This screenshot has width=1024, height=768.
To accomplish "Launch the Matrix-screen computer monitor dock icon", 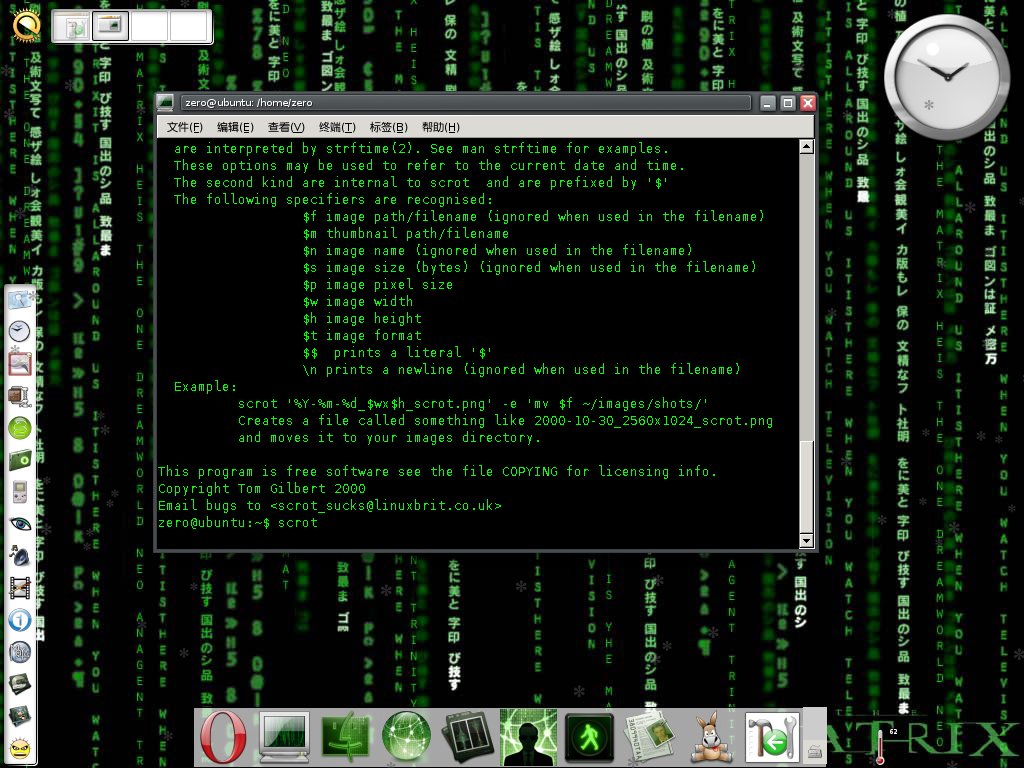I will point(284,738).
